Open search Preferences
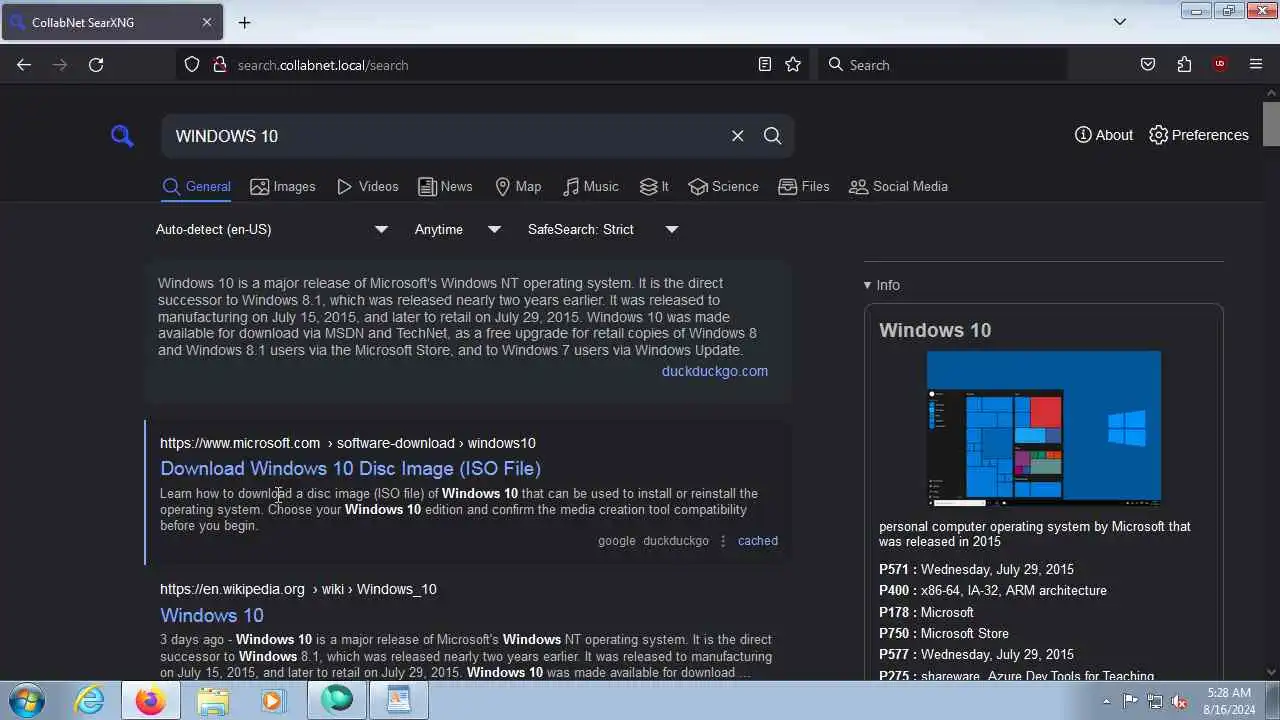This screenshot has height=720, width=1280. coord(1199,135)
